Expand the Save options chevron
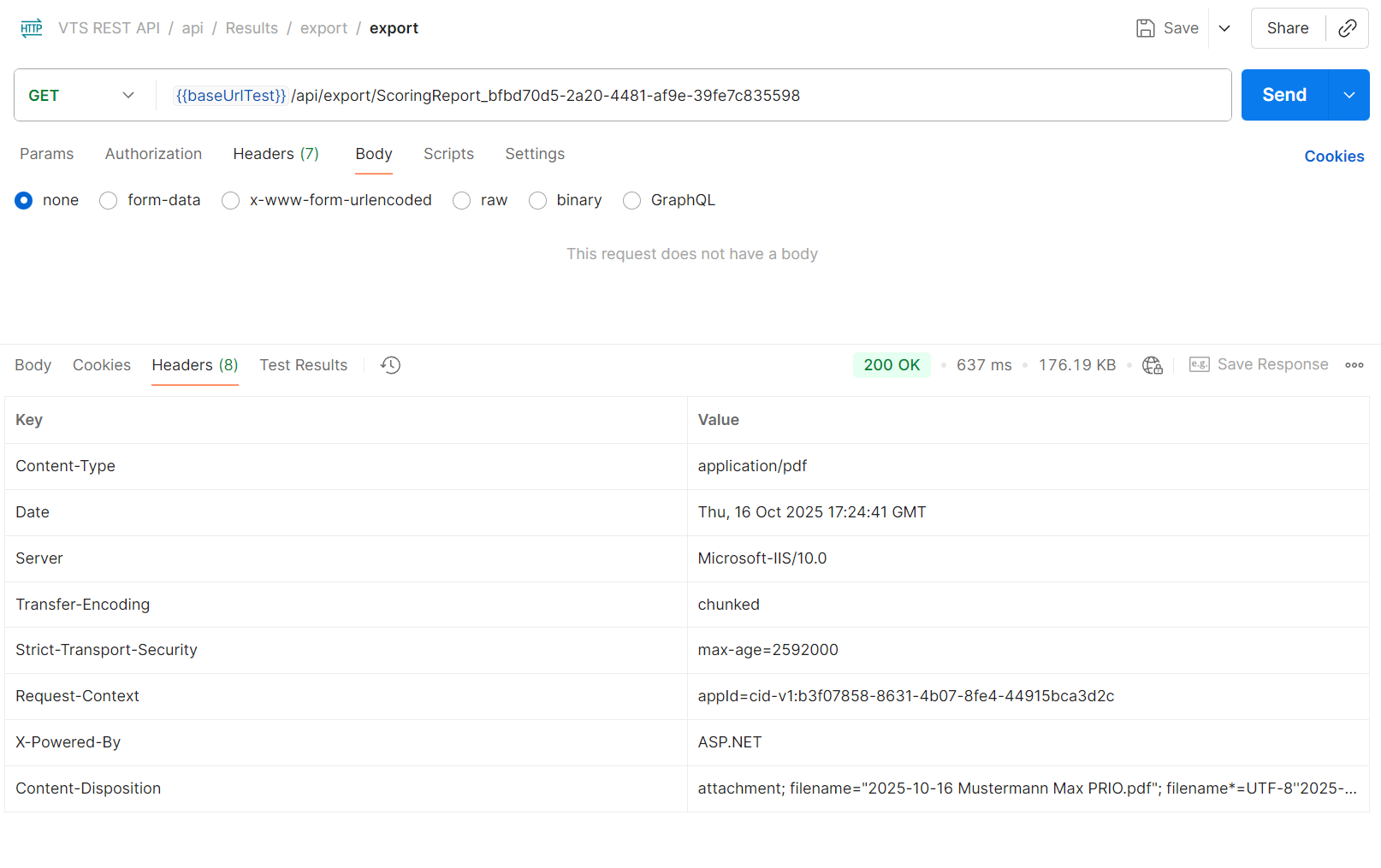This screenshot has height=868, width=1381. point(1224,28)
